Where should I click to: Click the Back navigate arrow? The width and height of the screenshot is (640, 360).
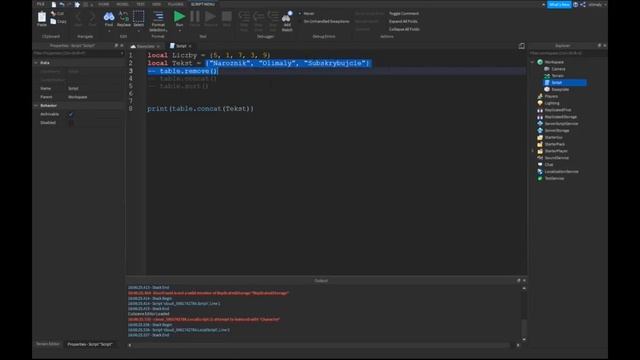click(78, 17)
